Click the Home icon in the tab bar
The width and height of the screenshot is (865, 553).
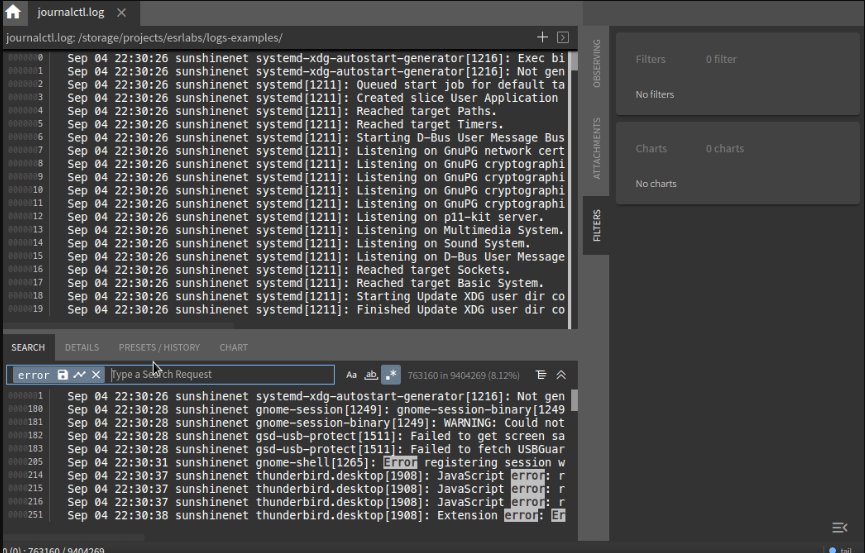pos(13,13)
